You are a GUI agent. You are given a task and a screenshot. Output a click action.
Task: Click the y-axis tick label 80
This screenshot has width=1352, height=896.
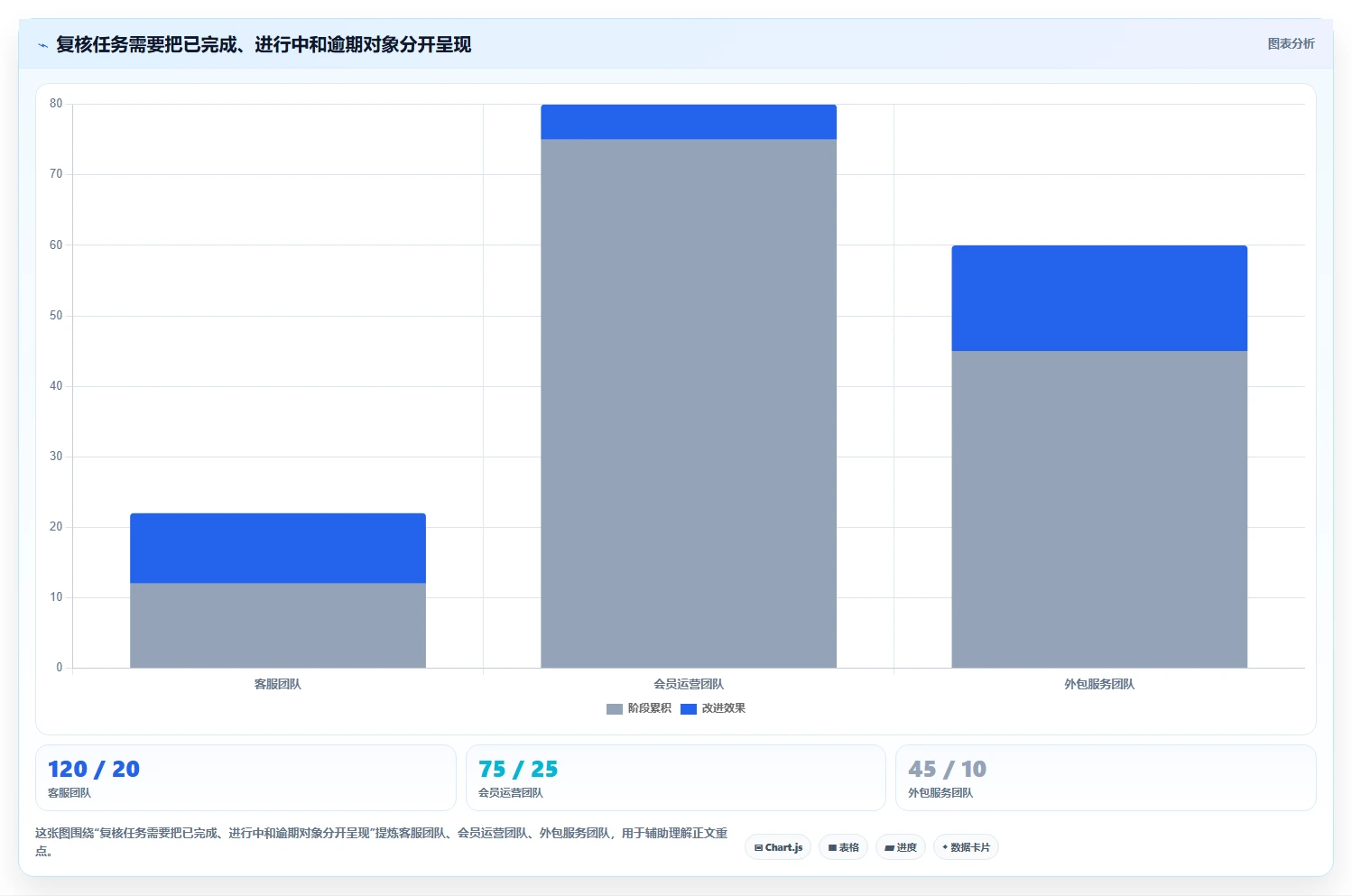[56, 104]
